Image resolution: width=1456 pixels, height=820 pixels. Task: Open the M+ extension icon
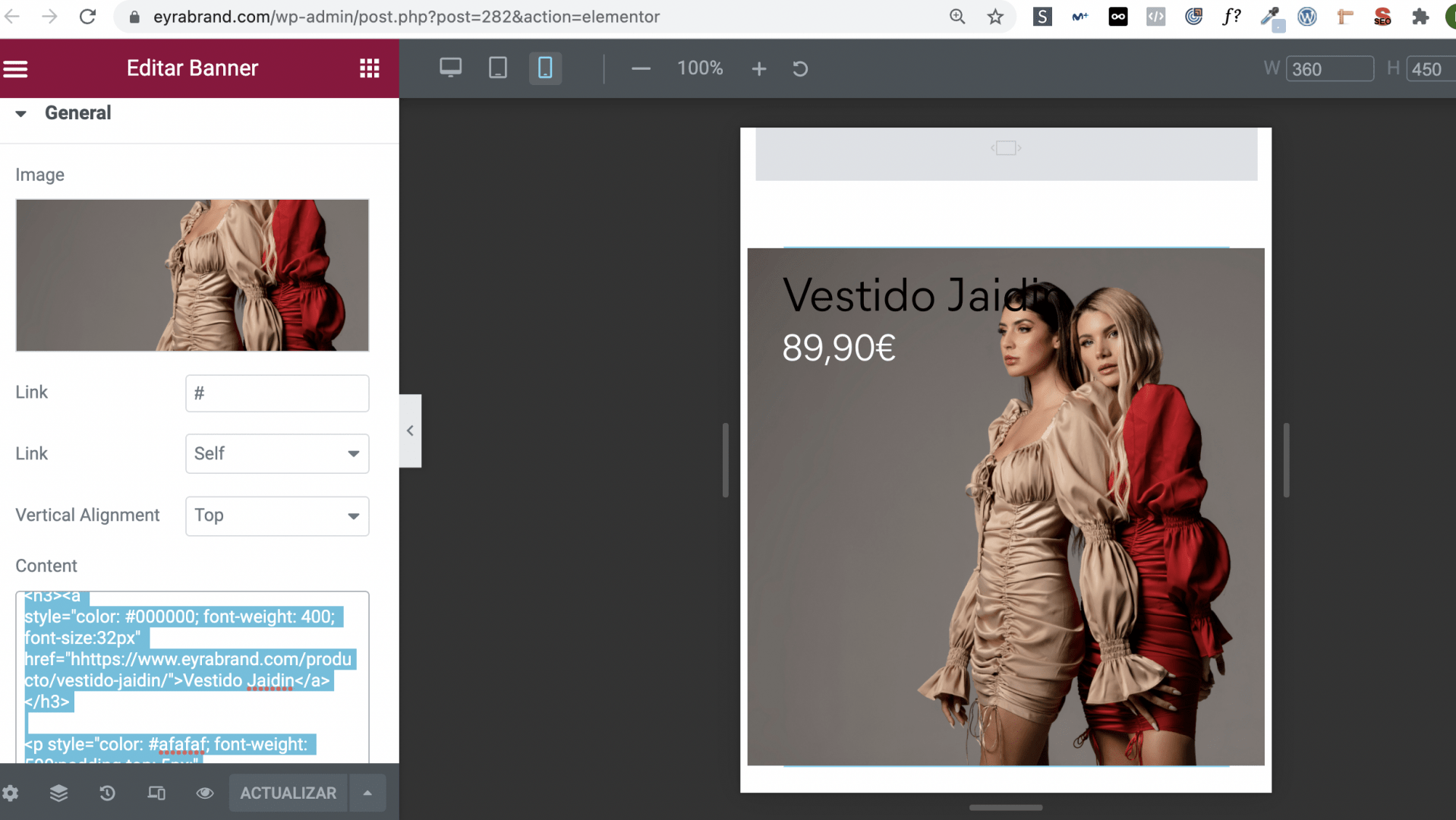click(1080, 17)
